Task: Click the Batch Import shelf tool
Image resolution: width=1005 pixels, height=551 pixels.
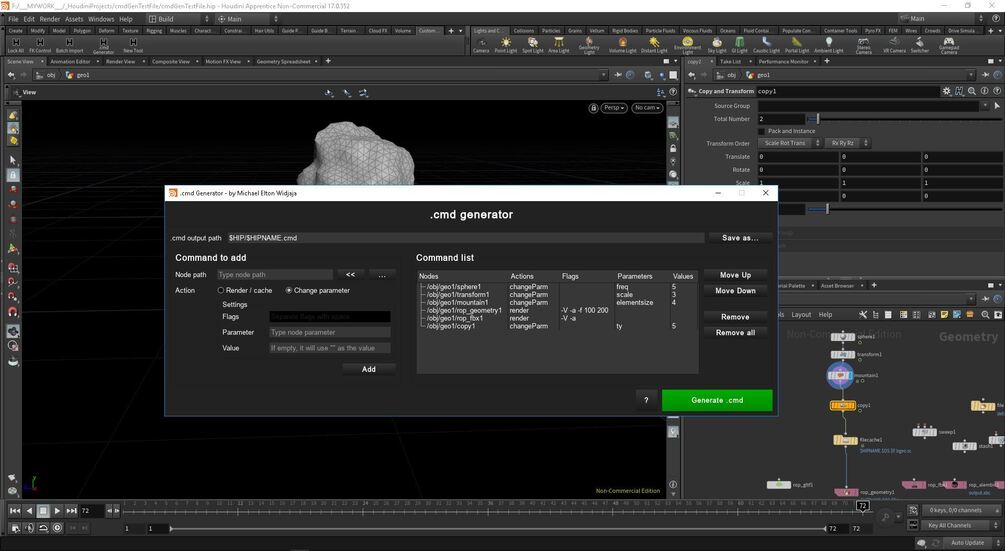Action: (x=69, y=45)
